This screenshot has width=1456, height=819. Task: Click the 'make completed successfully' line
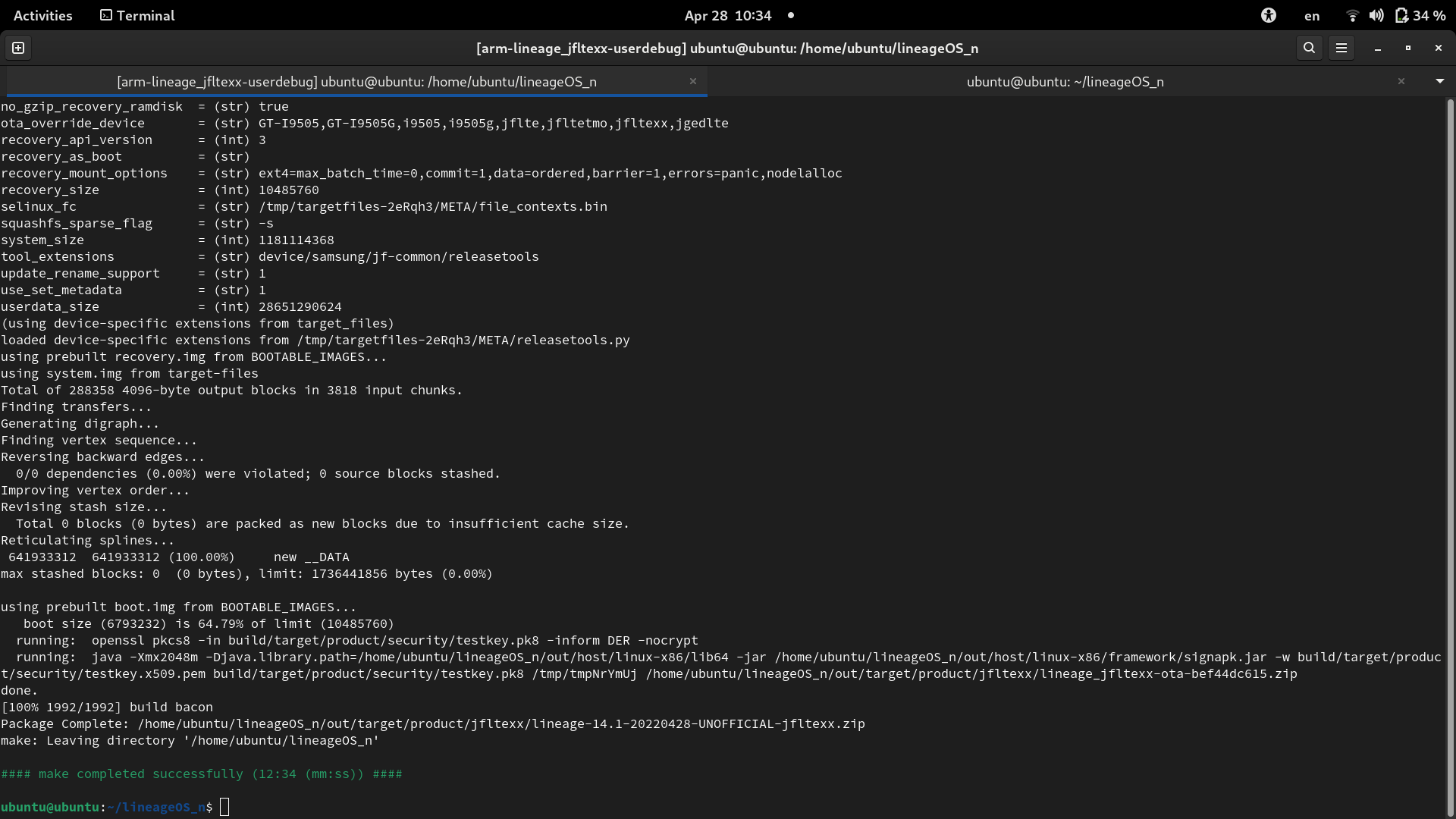202,773
